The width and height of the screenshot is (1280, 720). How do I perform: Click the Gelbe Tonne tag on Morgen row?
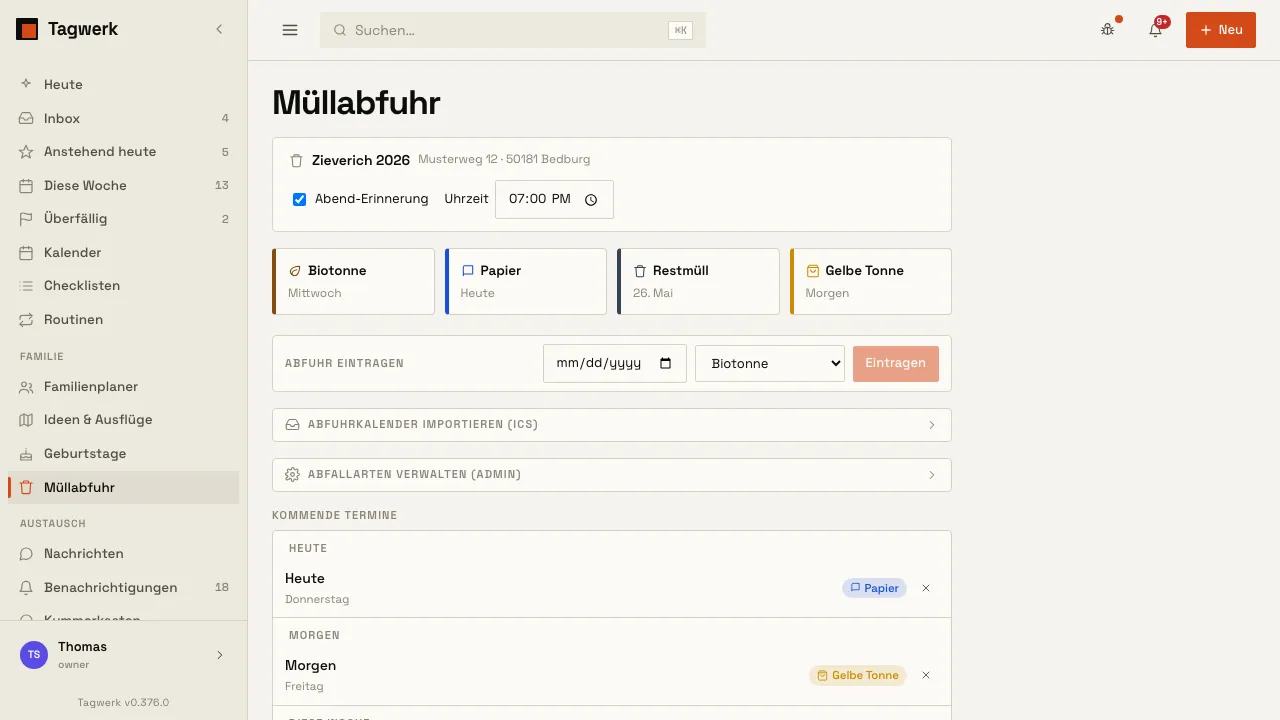pyautogui.click(x=858, y=675)
